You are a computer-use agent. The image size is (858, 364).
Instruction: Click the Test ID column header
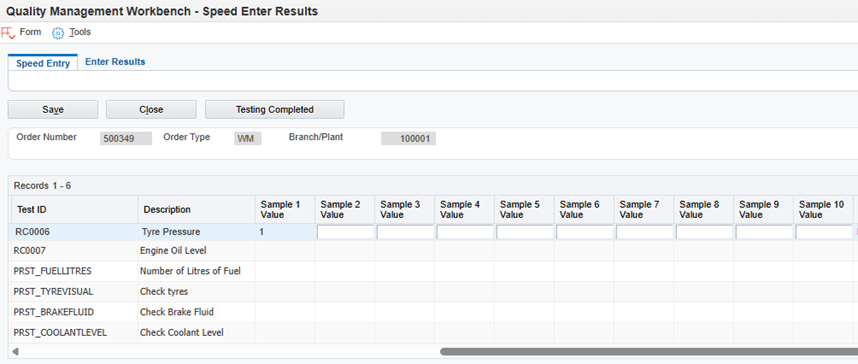74,210
